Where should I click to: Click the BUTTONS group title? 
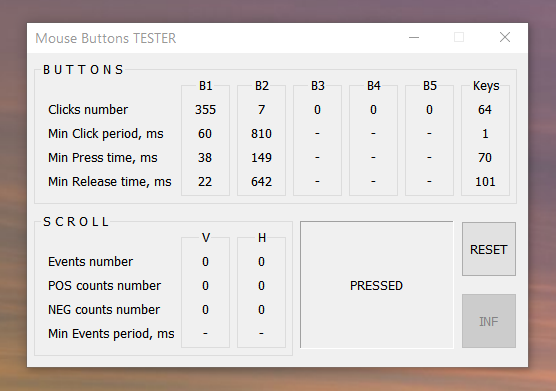pyautogui.click(x=83, y=70)
